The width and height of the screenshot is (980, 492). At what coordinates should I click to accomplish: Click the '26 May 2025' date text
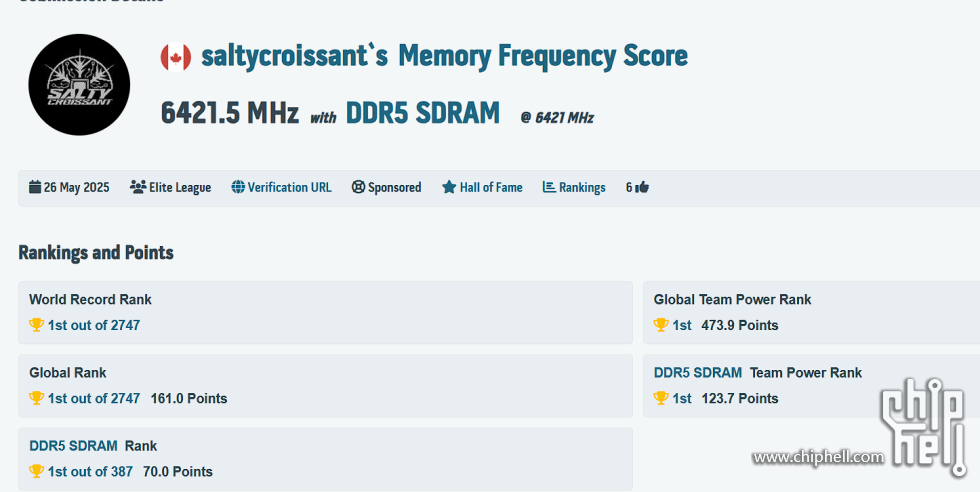coord(76,188)
